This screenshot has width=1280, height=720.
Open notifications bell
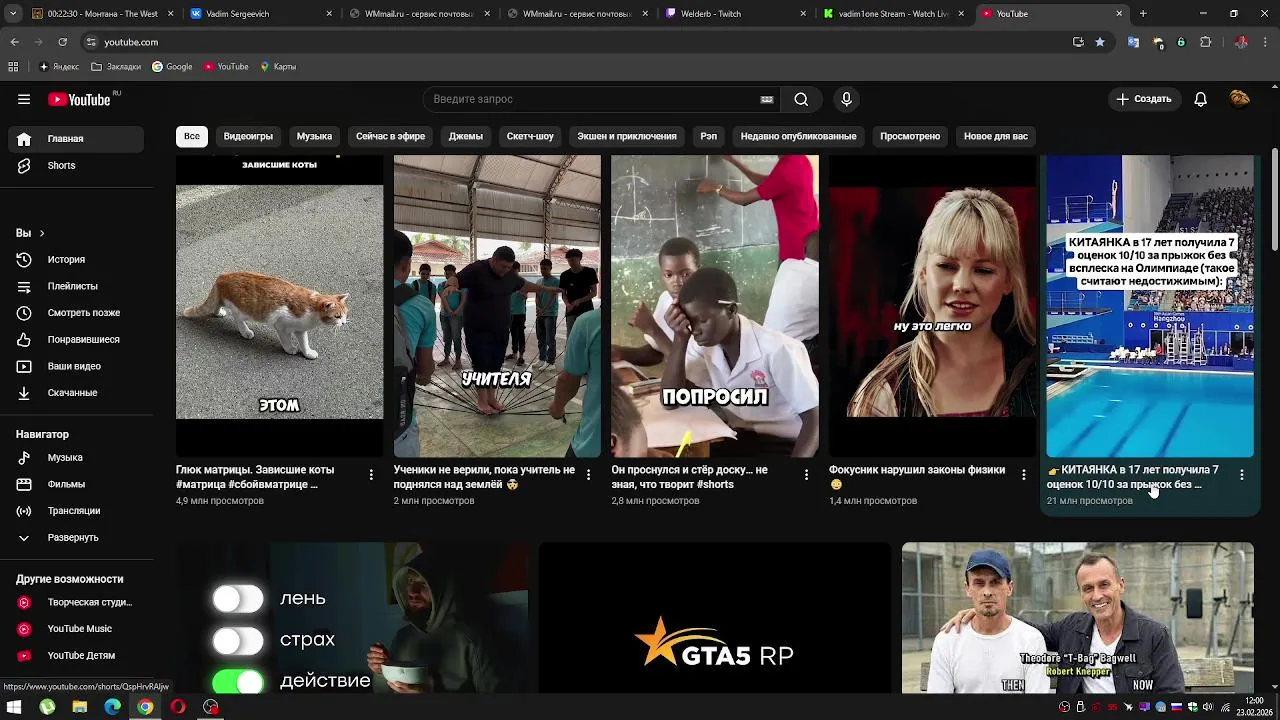(x=1201, y=99)
